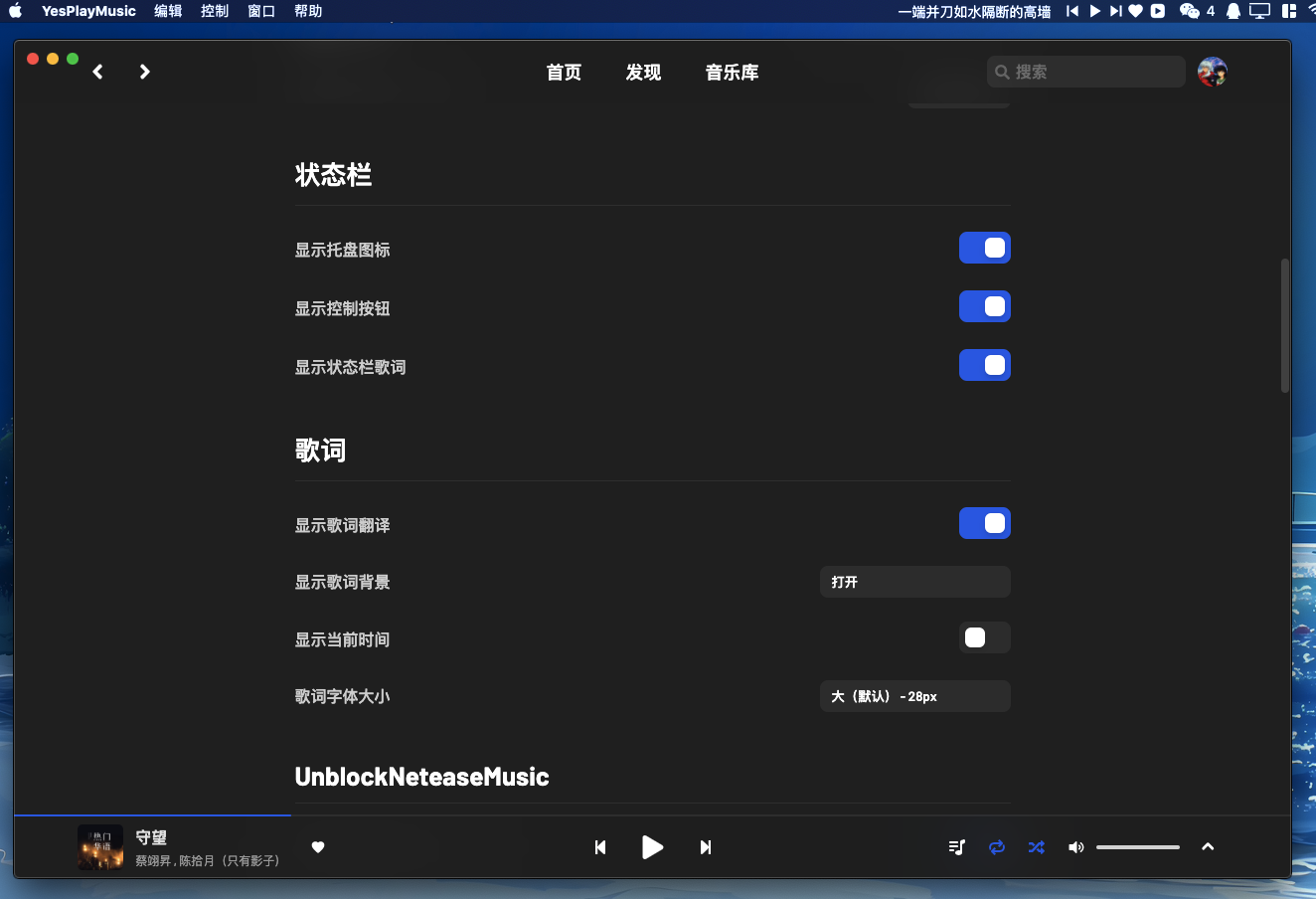Open the user avatar menu
Screen dimensions: 1316x899
click(1213, 72)
